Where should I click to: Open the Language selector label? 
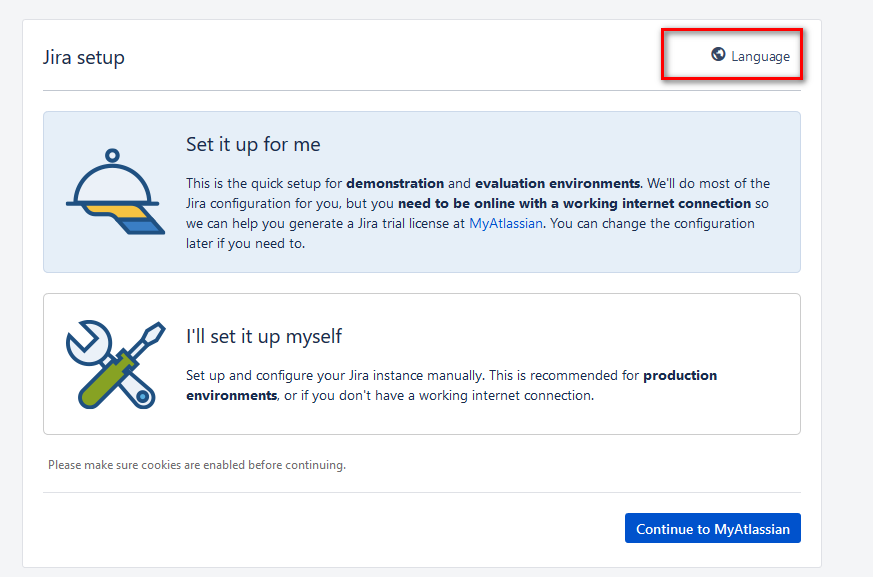(760, 56)
